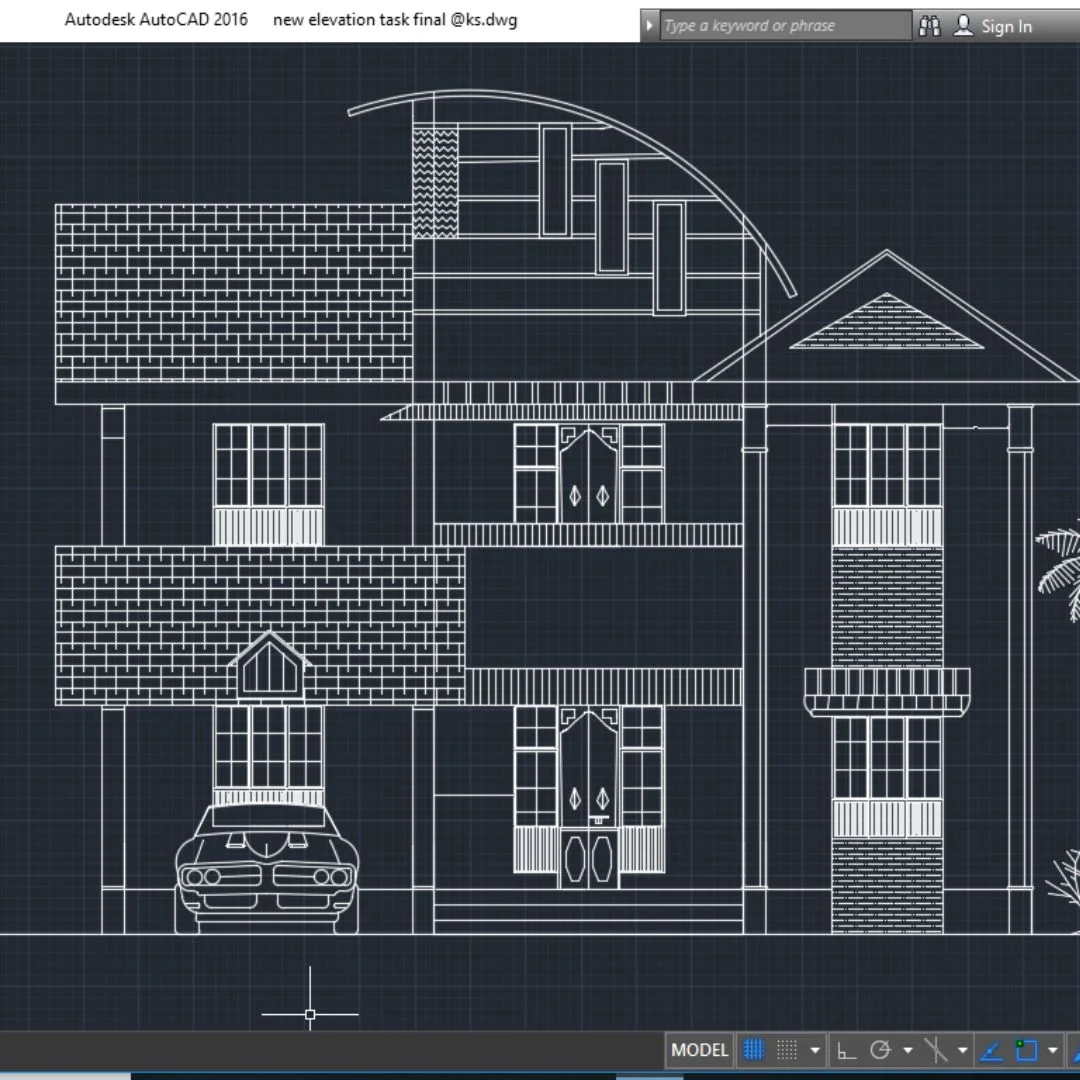Toggle polar tracking icon
Image resolution: width=1080 pixels, height=1080 pixels.
point(880,1050)
